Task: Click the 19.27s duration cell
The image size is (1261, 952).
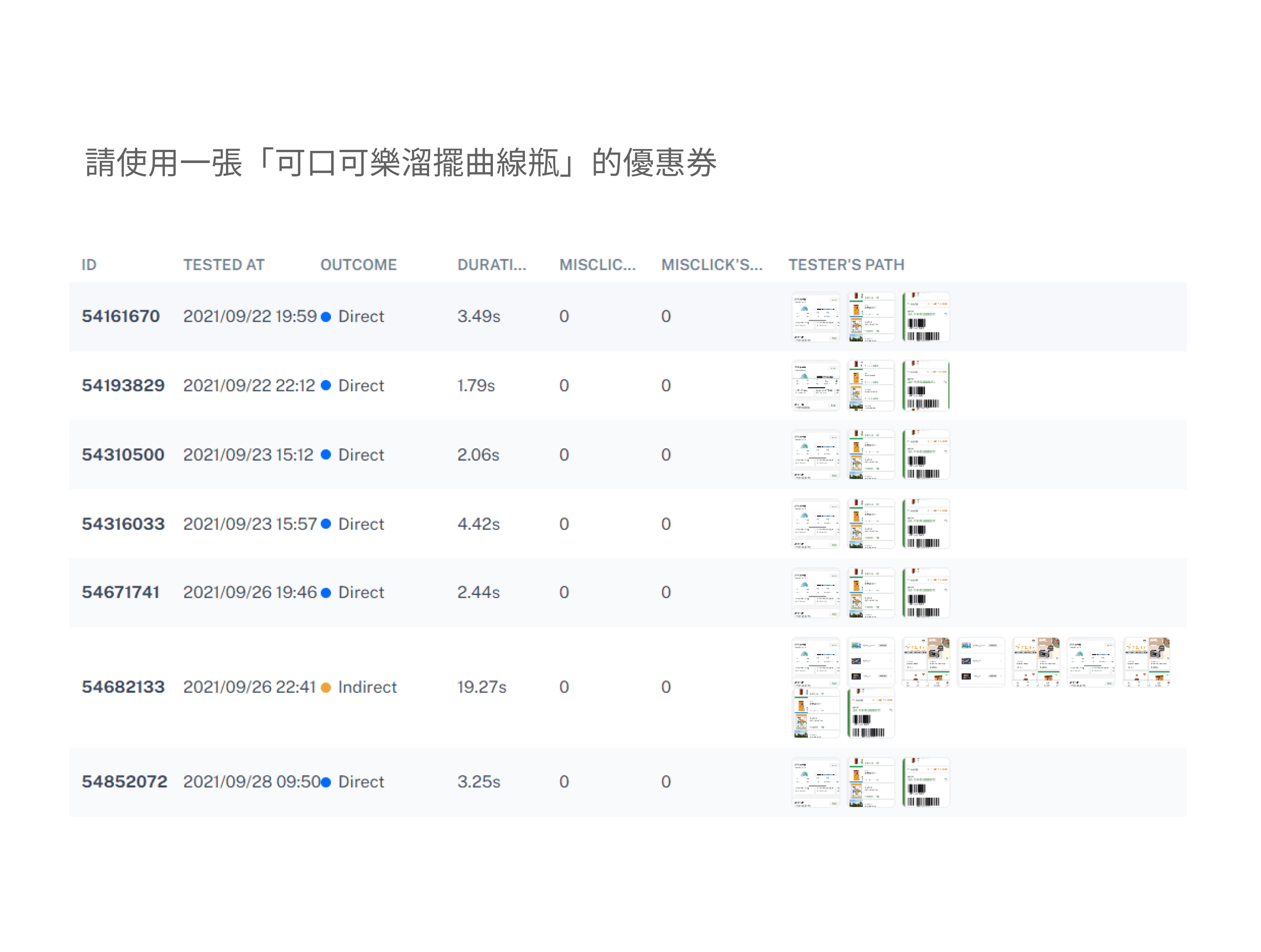Action: [x=481, y=687]
